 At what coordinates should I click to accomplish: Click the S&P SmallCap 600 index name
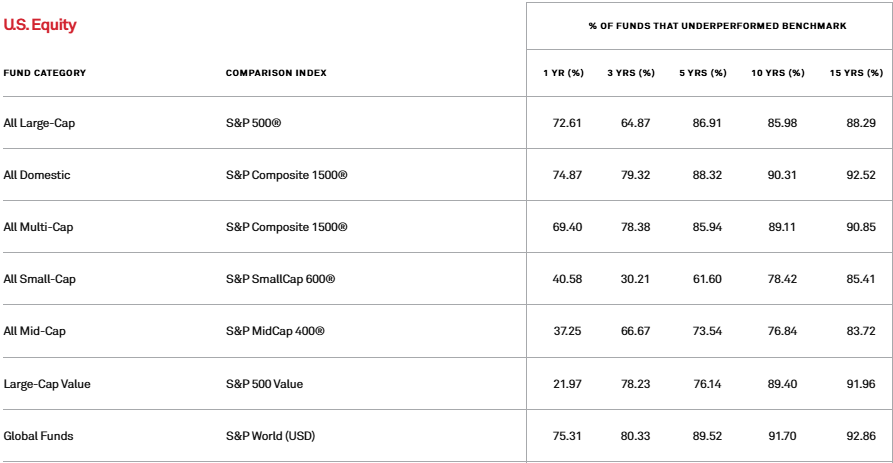pos(280,279)
